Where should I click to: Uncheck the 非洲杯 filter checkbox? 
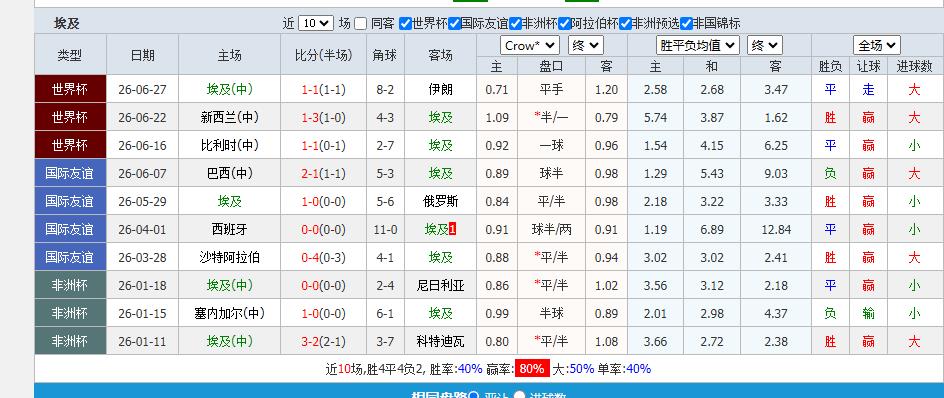515,23
